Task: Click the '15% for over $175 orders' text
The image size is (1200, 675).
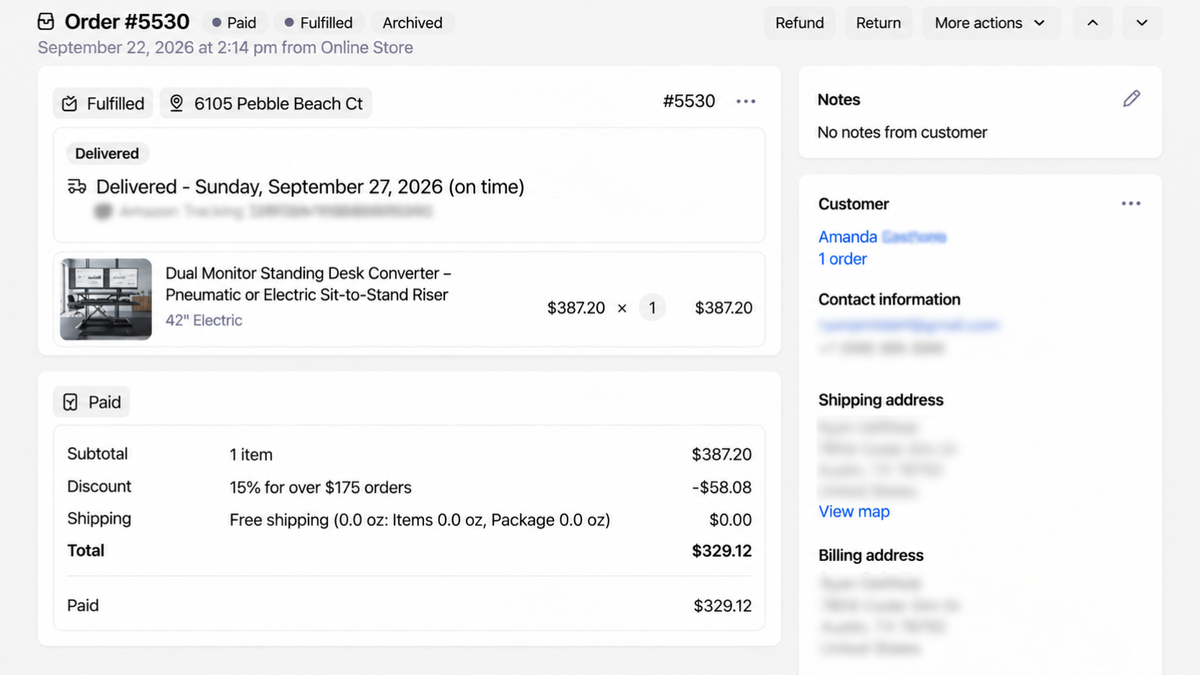Action: (x=320, y=487)
